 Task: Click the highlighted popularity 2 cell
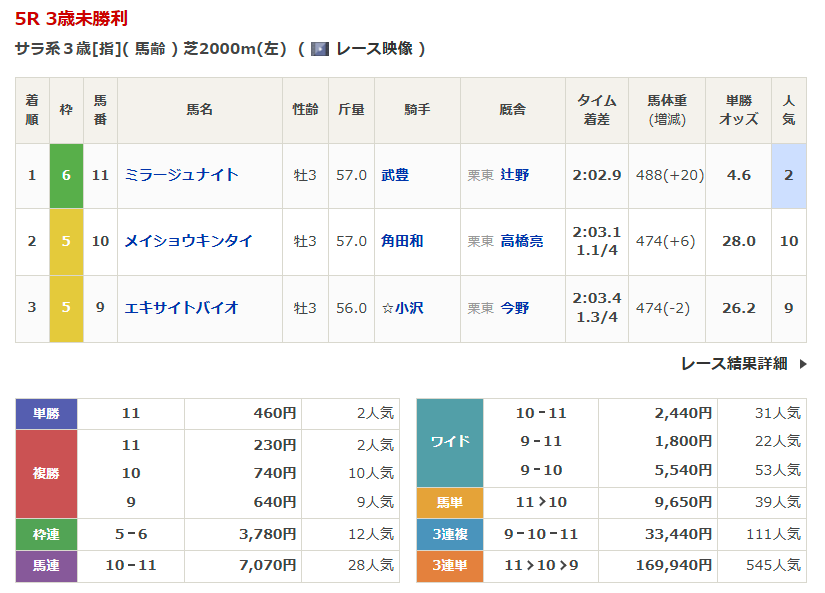788,175
